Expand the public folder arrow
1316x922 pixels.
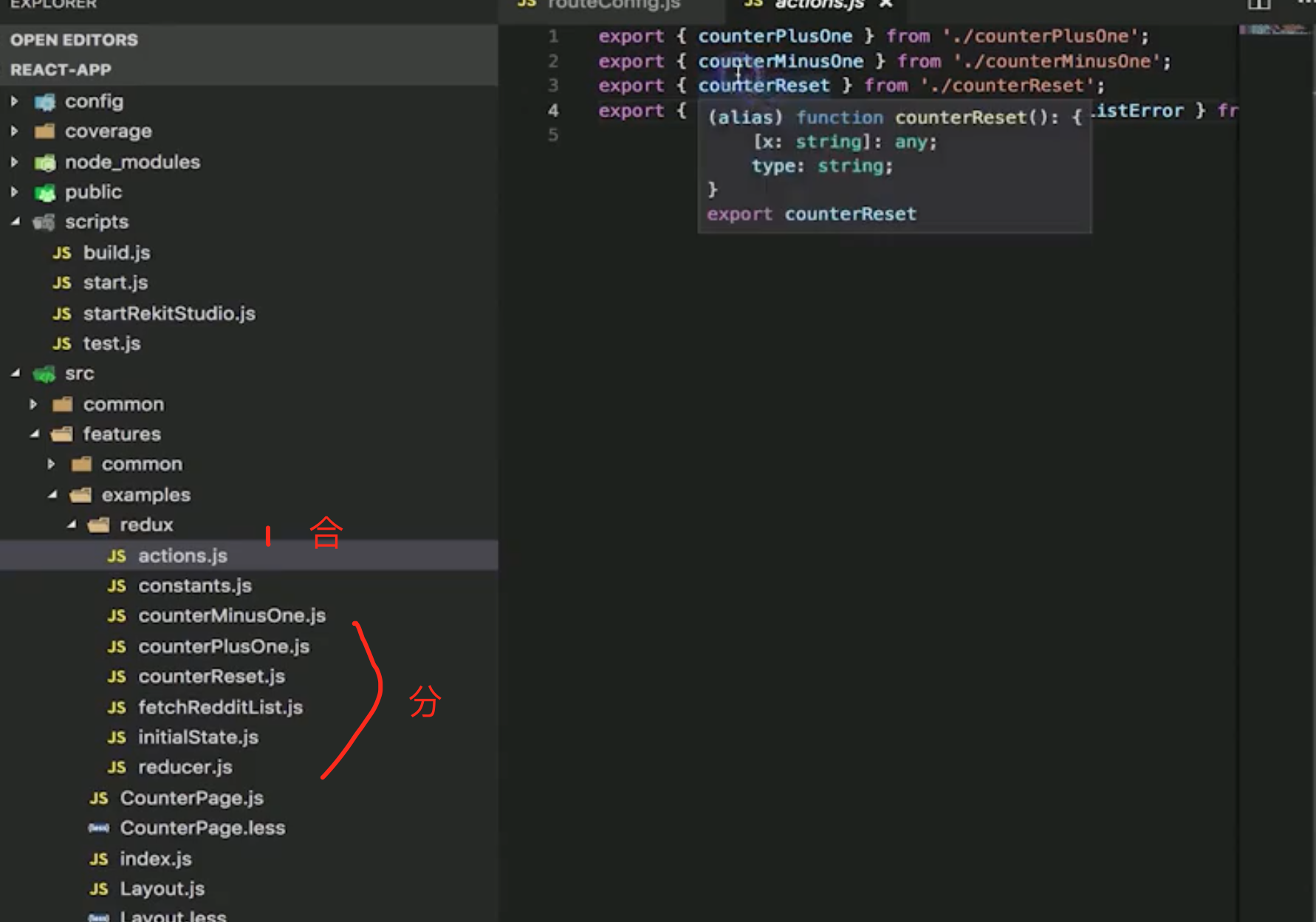[14, 192]
